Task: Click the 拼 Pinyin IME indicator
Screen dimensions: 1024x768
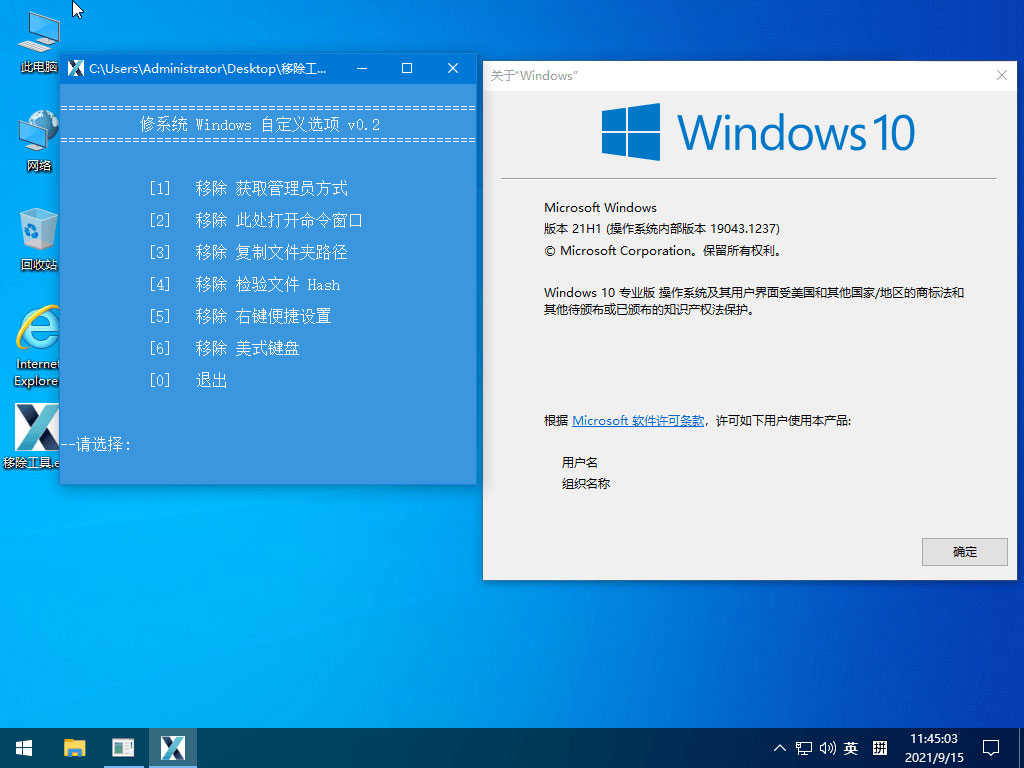Action: point(879,747)
